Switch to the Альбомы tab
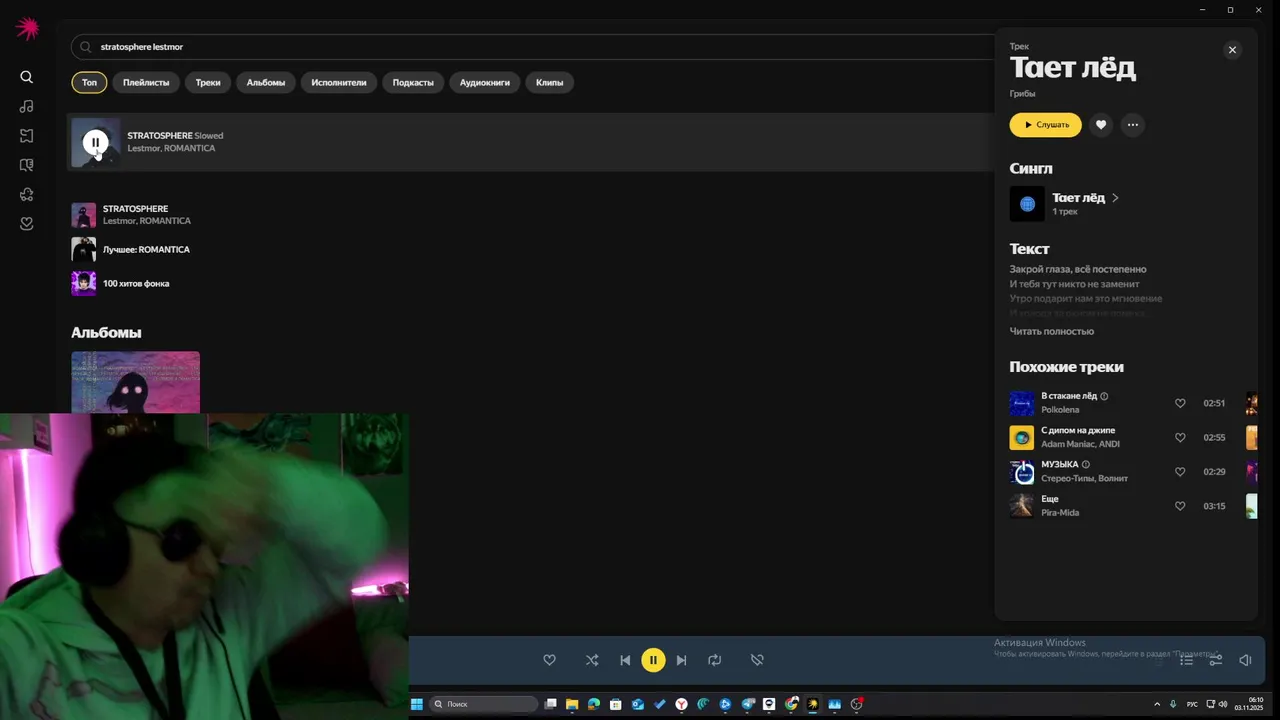1280x720 pixels. pos(266,82)
